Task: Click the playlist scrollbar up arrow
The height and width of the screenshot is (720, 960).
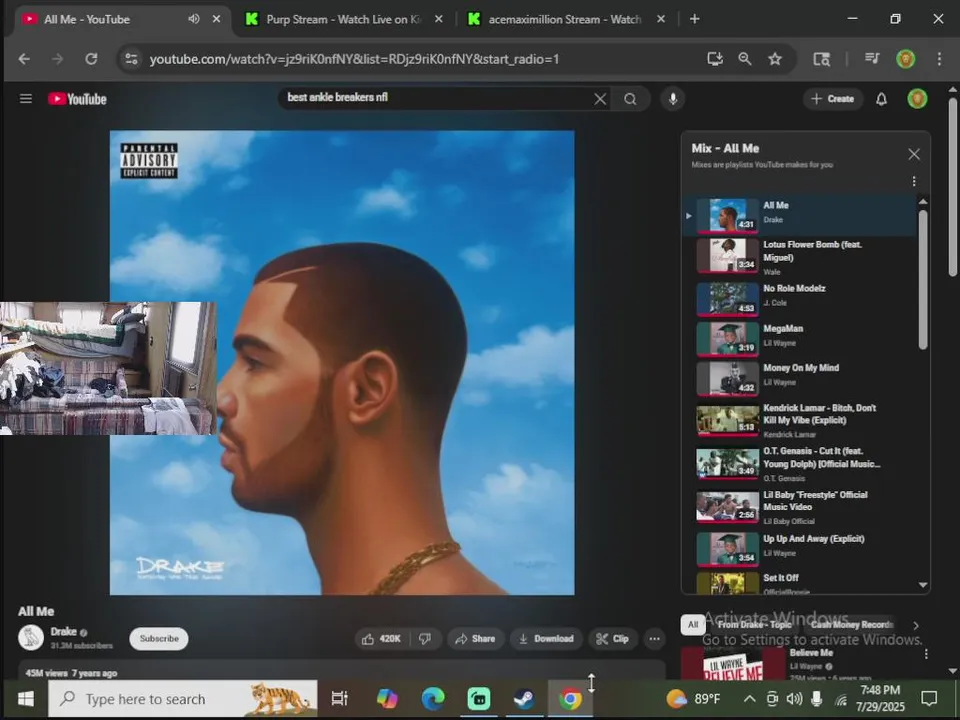Action: pos(923,201)
